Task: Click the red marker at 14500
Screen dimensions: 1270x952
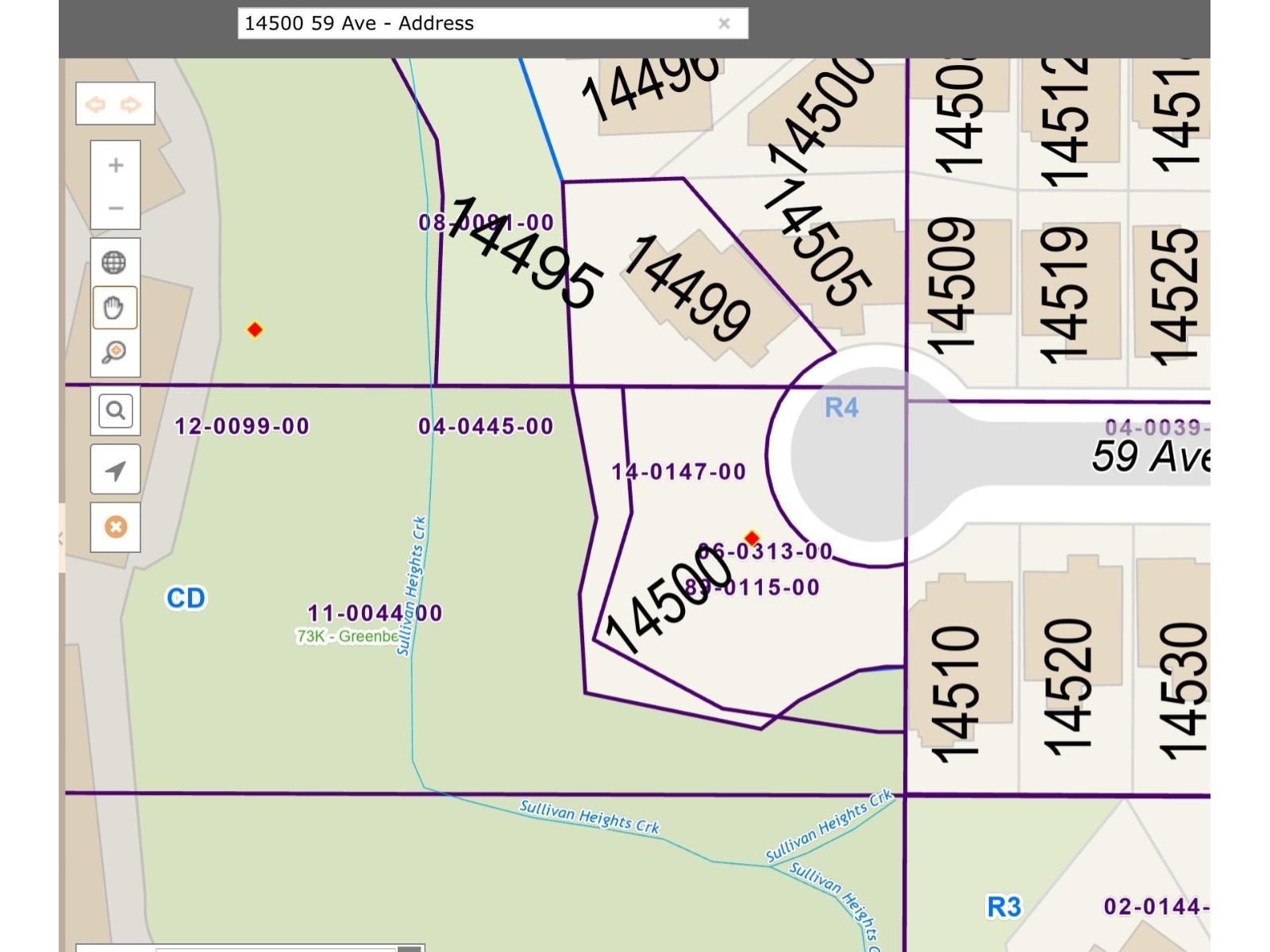Action: (752, 538)
